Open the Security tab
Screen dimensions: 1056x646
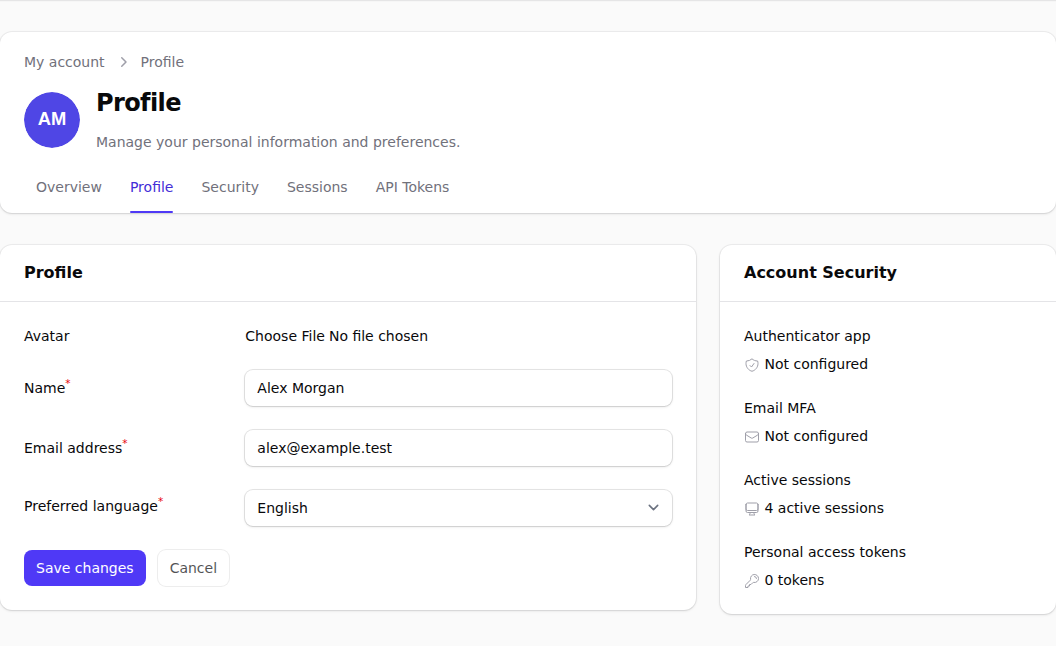click(x=230, y=187)
